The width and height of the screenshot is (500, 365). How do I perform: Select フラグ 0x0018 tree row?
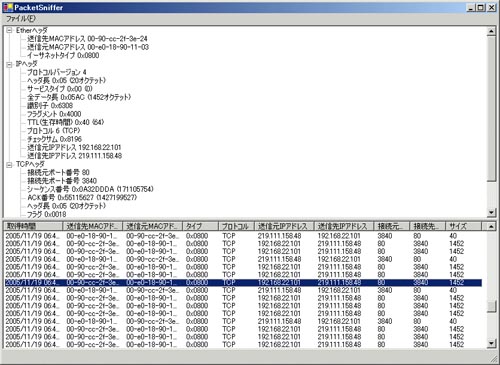coord(47,214)
